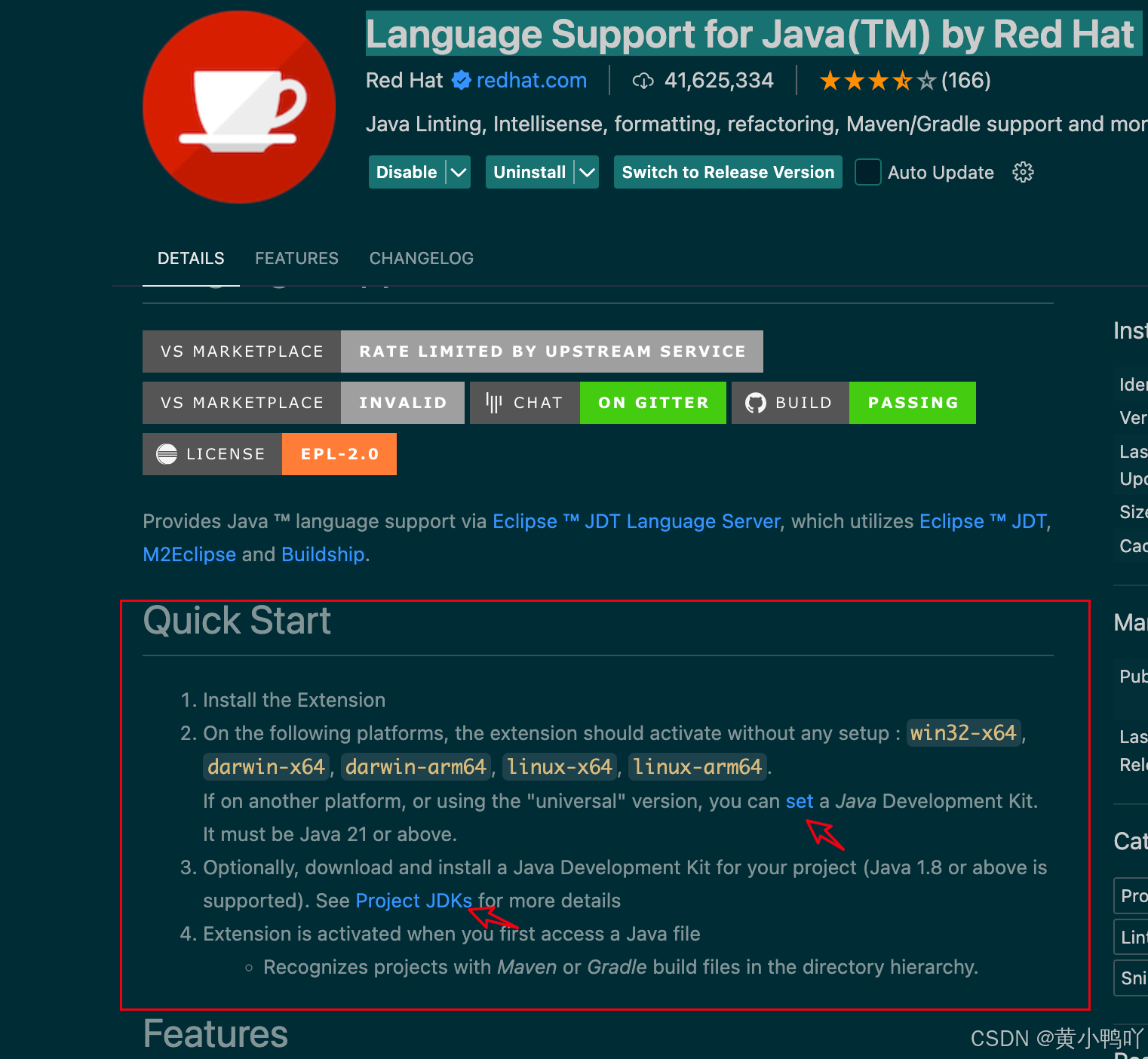Click the Chat on Gitter badge

tap(598, 403)
